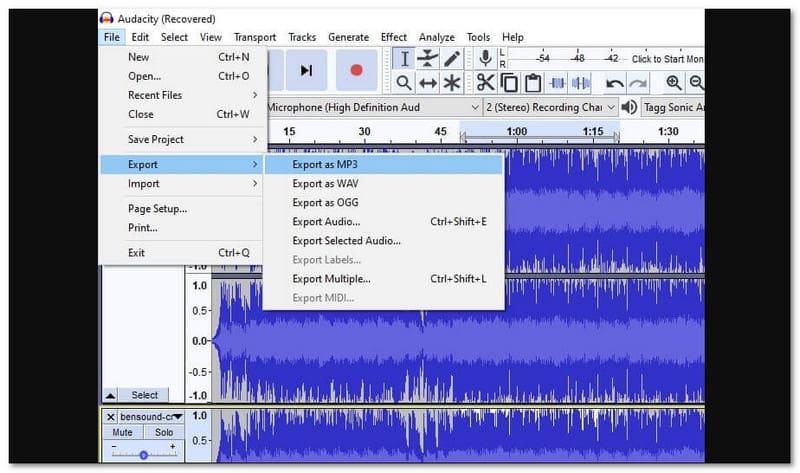The width and height of the screenshot is (800, 473).
Task: Click the Skip to End button
Action: 306,70
